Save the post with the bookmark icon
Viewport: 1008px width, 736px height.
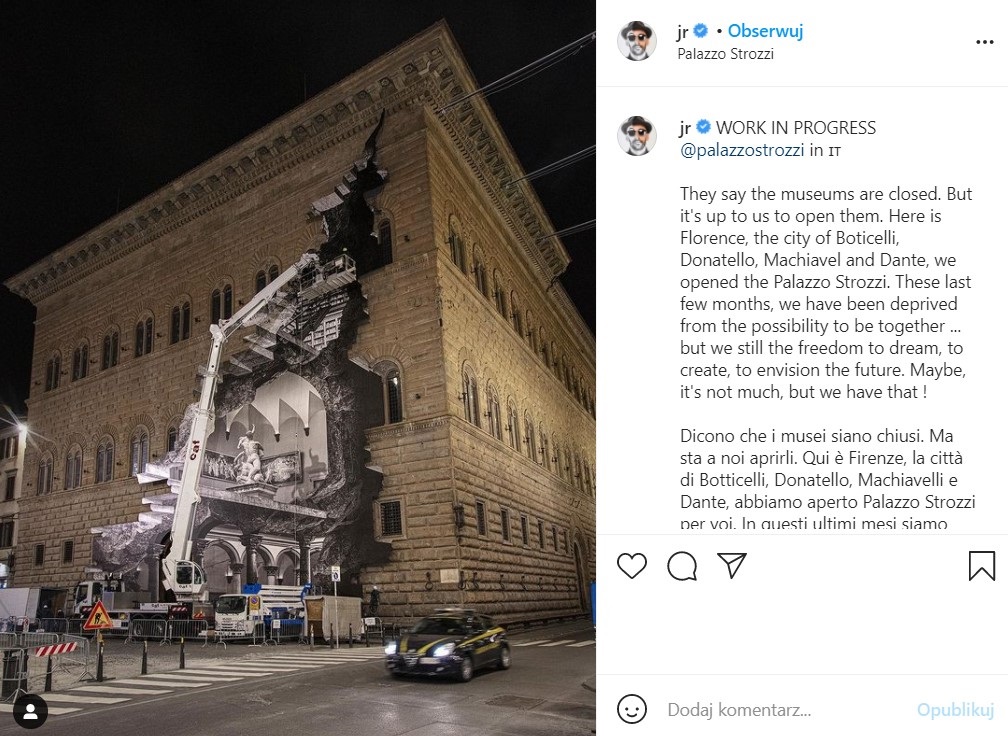tap(982, 566)
